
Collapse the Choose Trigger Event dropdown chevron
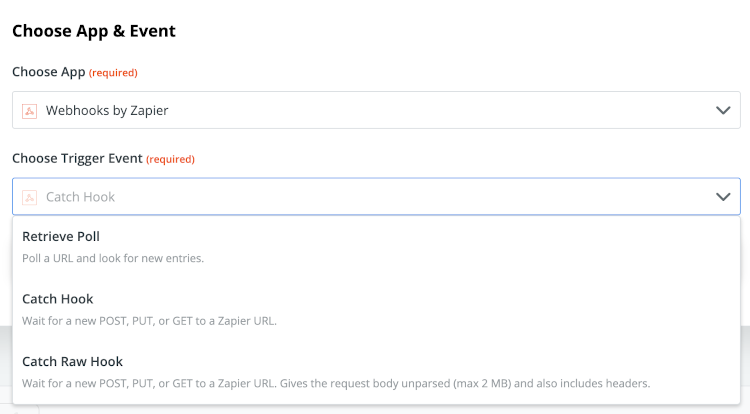(723, 197)
